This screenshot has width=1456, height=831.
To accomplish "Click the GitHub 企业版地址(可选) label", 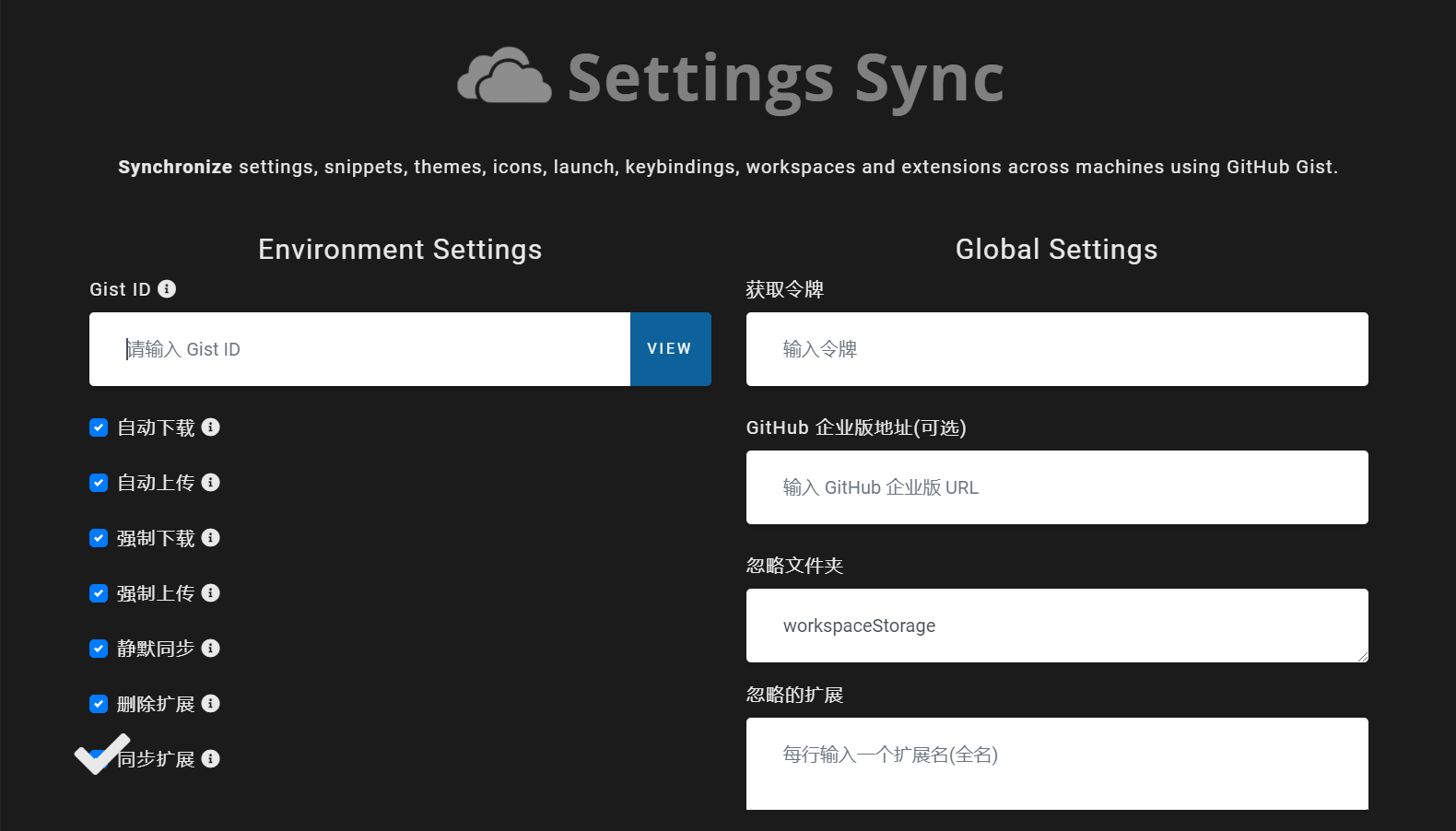I will tap(856, 427).
